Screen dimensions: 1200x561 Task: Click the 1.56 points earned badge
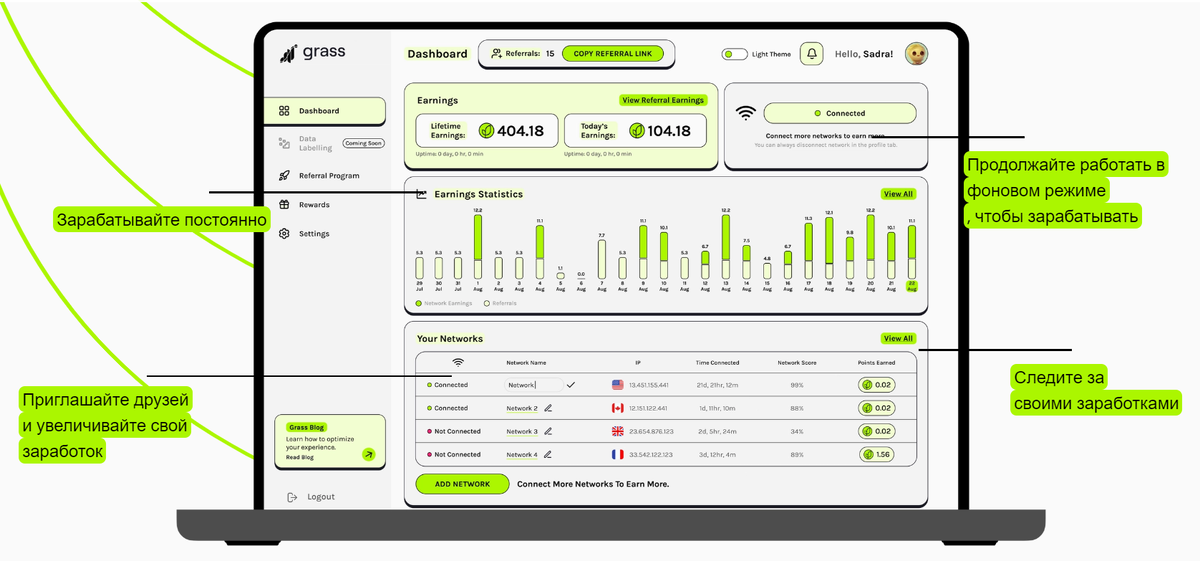pyautogui.click(x=877, y=454)
